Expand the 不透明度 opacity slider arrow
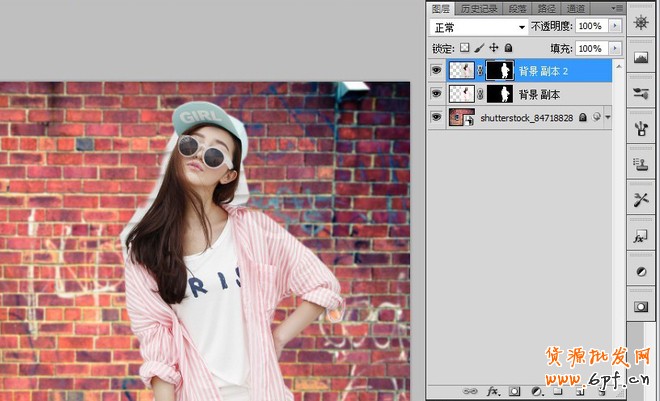Image resolution: width=660 pixels, height=401 pixels. coord(615,27)
